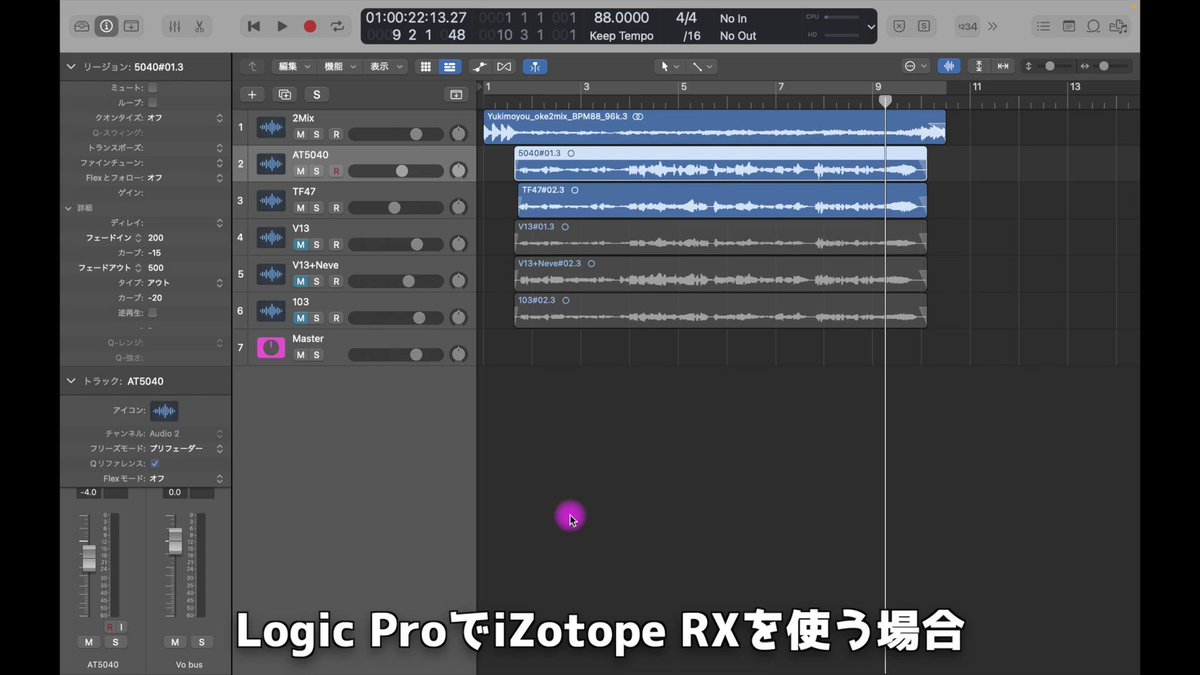Open the media Browsers icon

tap(1118, 26)
